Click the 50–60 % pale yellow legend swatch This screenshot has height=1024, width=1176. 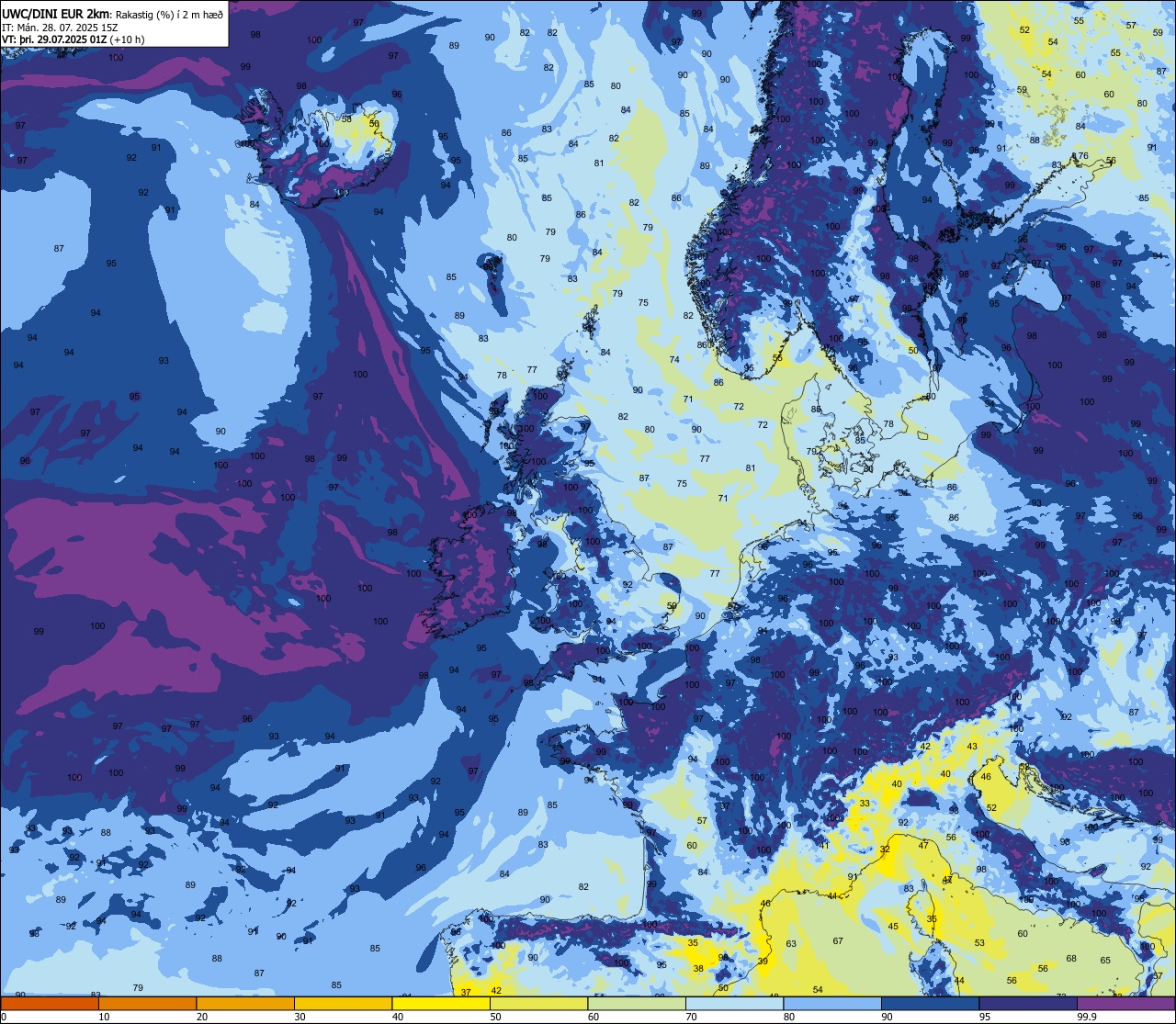pyautogui.click(x=538, y=1003)
